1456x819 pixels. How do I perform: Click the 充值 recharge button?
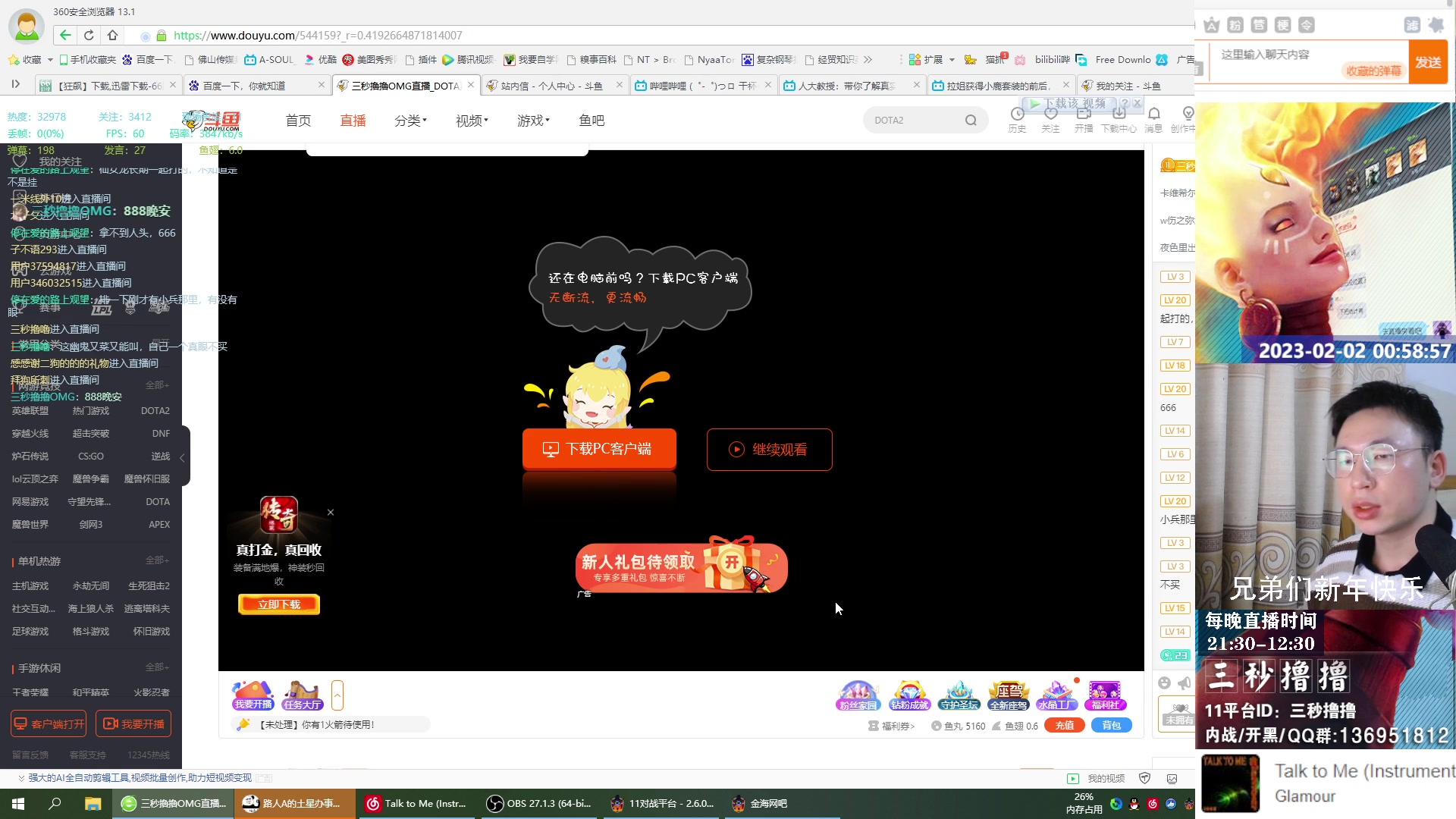click(1065, 726)
